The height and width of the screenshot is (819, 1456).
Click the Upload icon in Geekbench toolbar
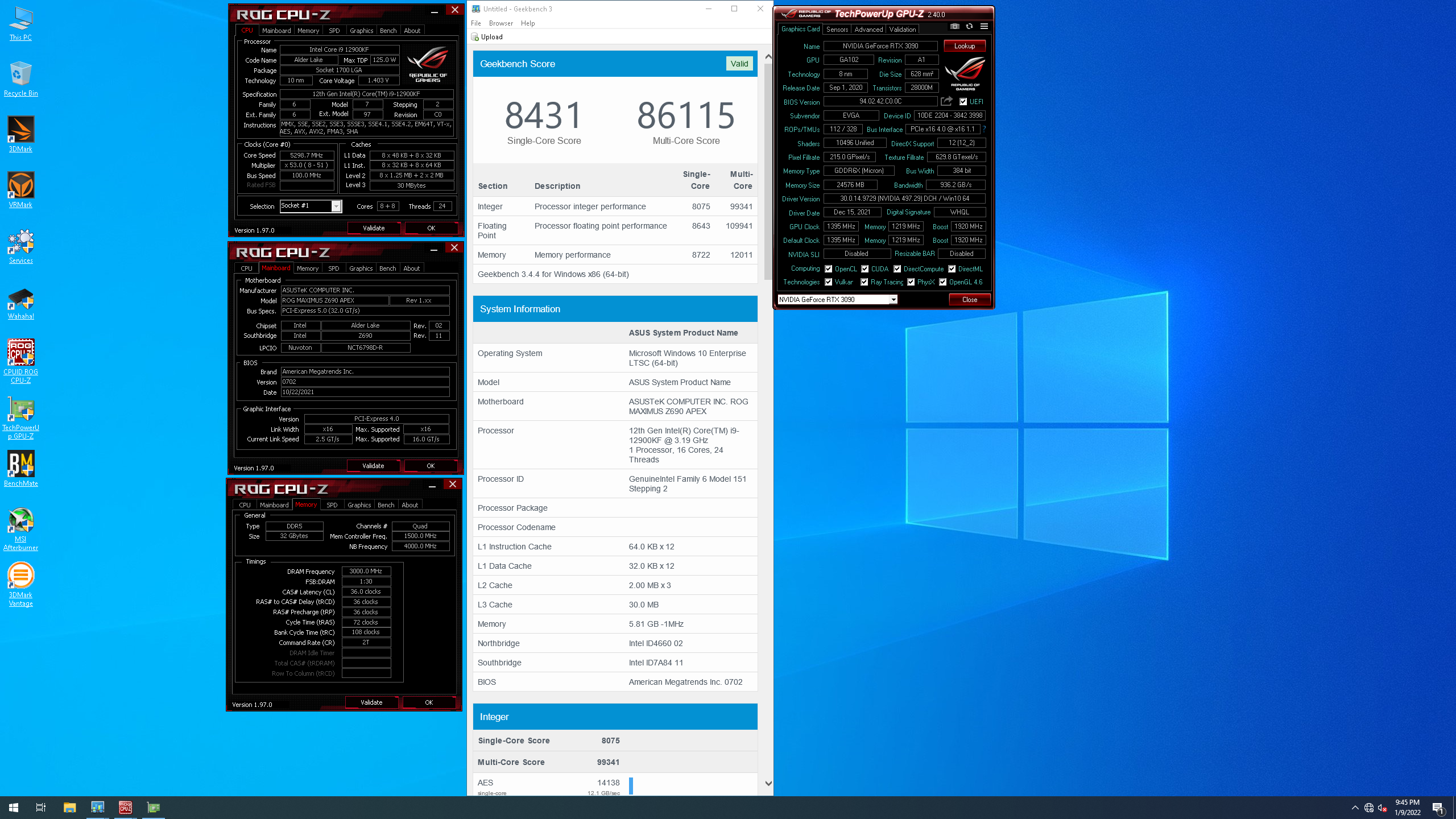pyautogui.click(x=475, y=37)
